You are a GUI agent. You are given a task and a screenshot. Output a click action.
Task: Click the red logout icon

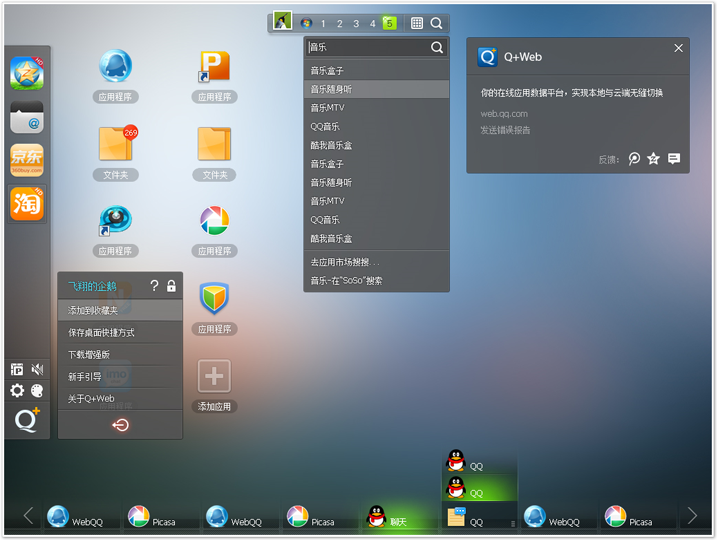tap(120, 425)
